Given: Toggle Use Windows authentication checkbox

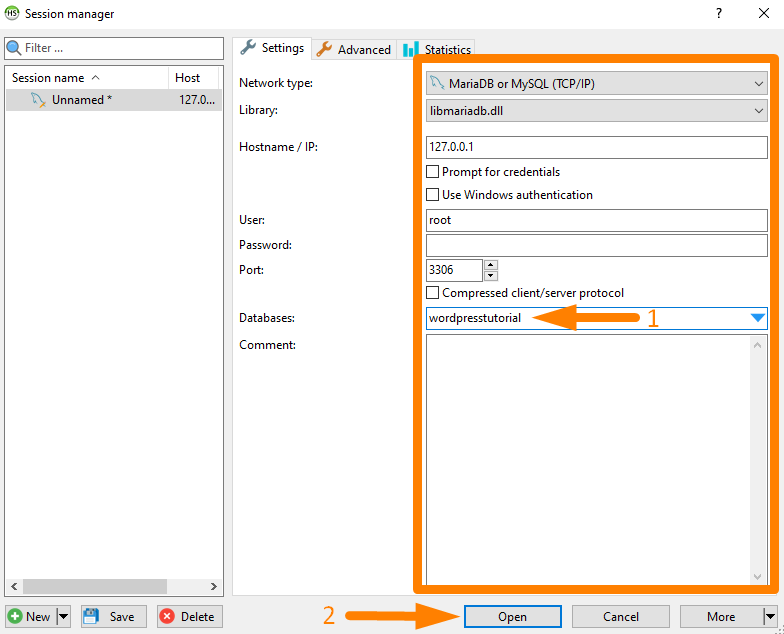Looking at the screenshot, I should pyautogui.click(x=432, y=194).
